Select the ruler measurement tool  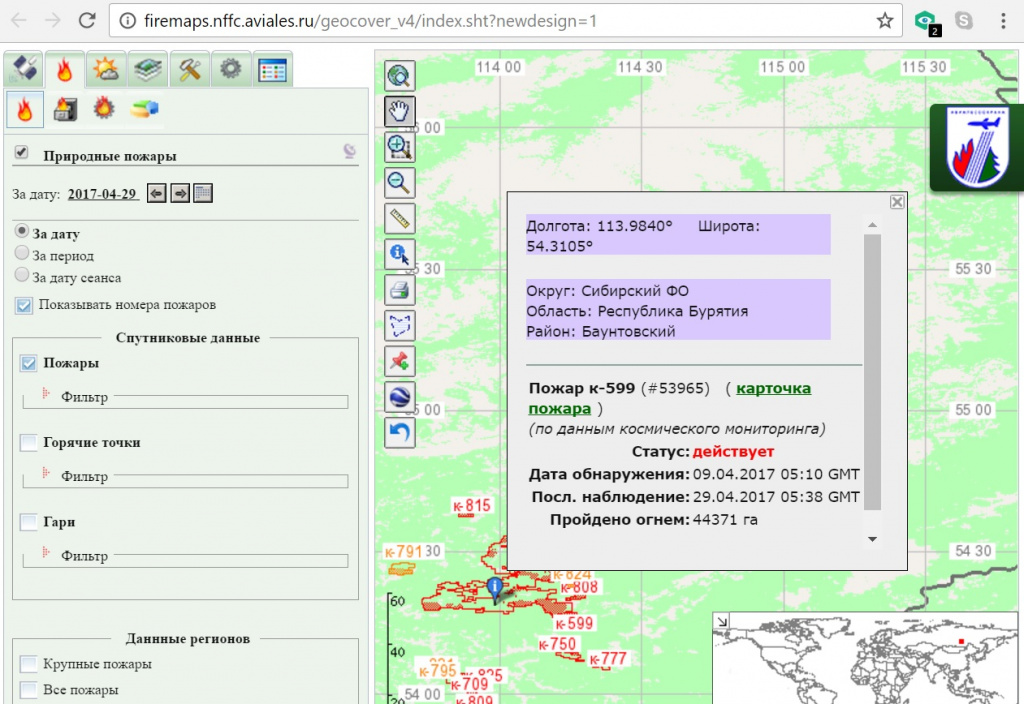point(399,218)
